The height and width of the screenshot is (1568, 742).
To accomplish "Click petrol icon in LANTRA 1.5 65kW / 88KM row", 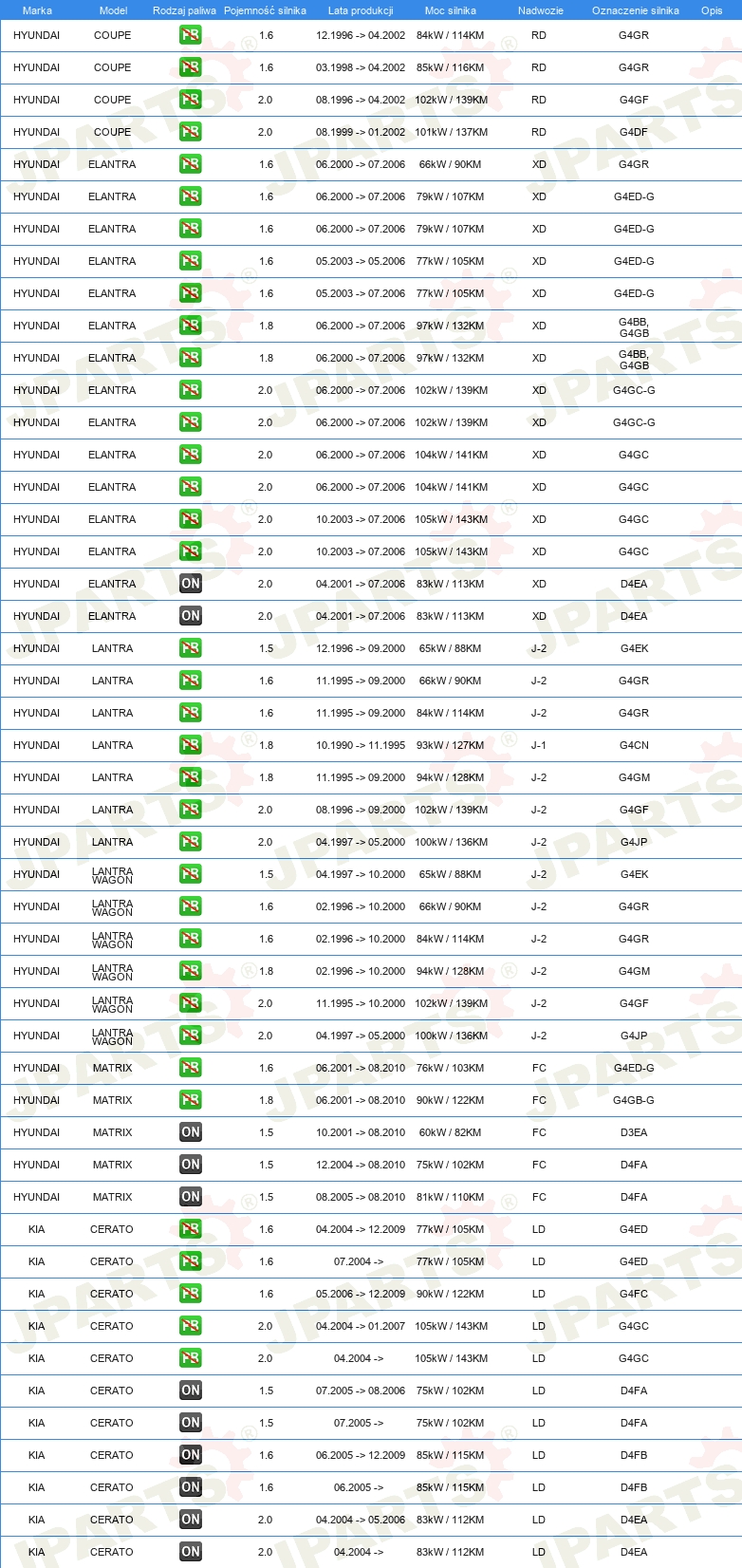I will [191, 648].
